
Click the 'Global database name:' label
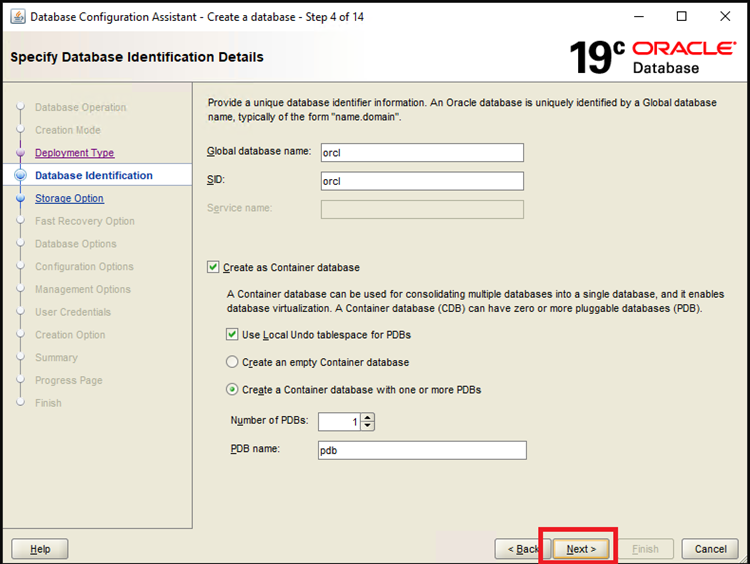(259, 151)
